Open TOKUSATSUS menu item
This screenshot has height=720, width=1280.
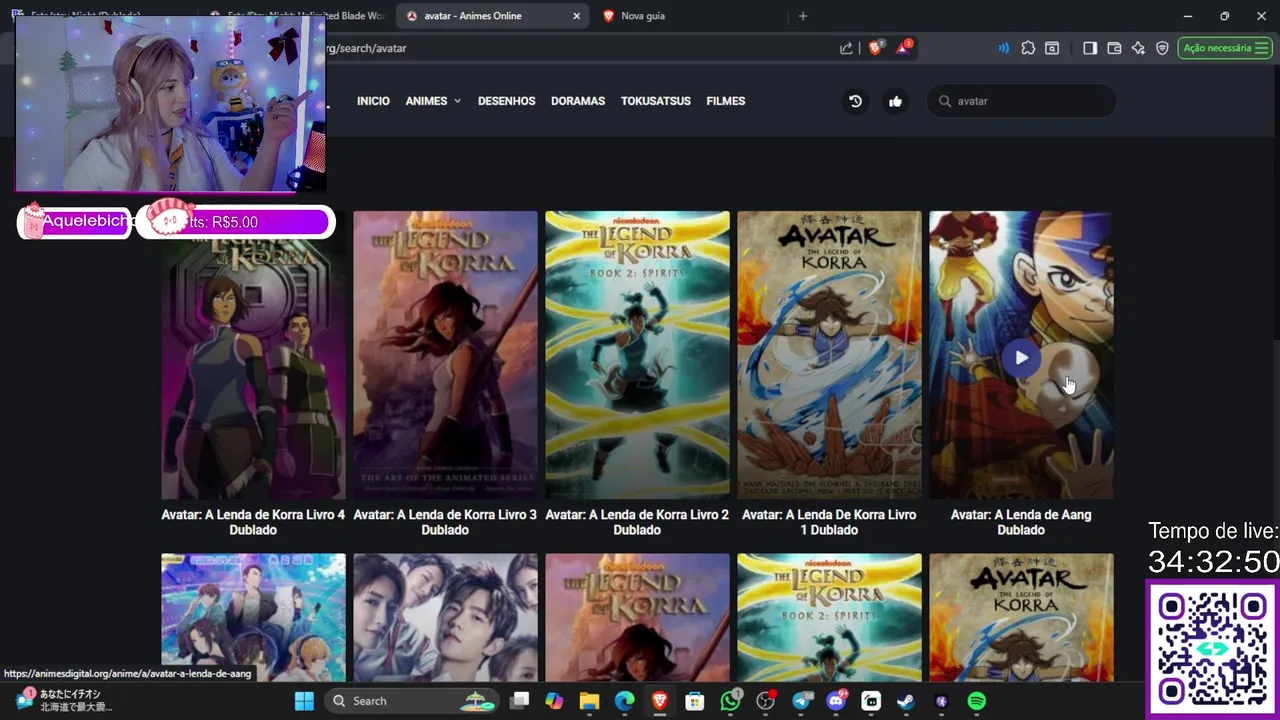(x=656, y=101)
